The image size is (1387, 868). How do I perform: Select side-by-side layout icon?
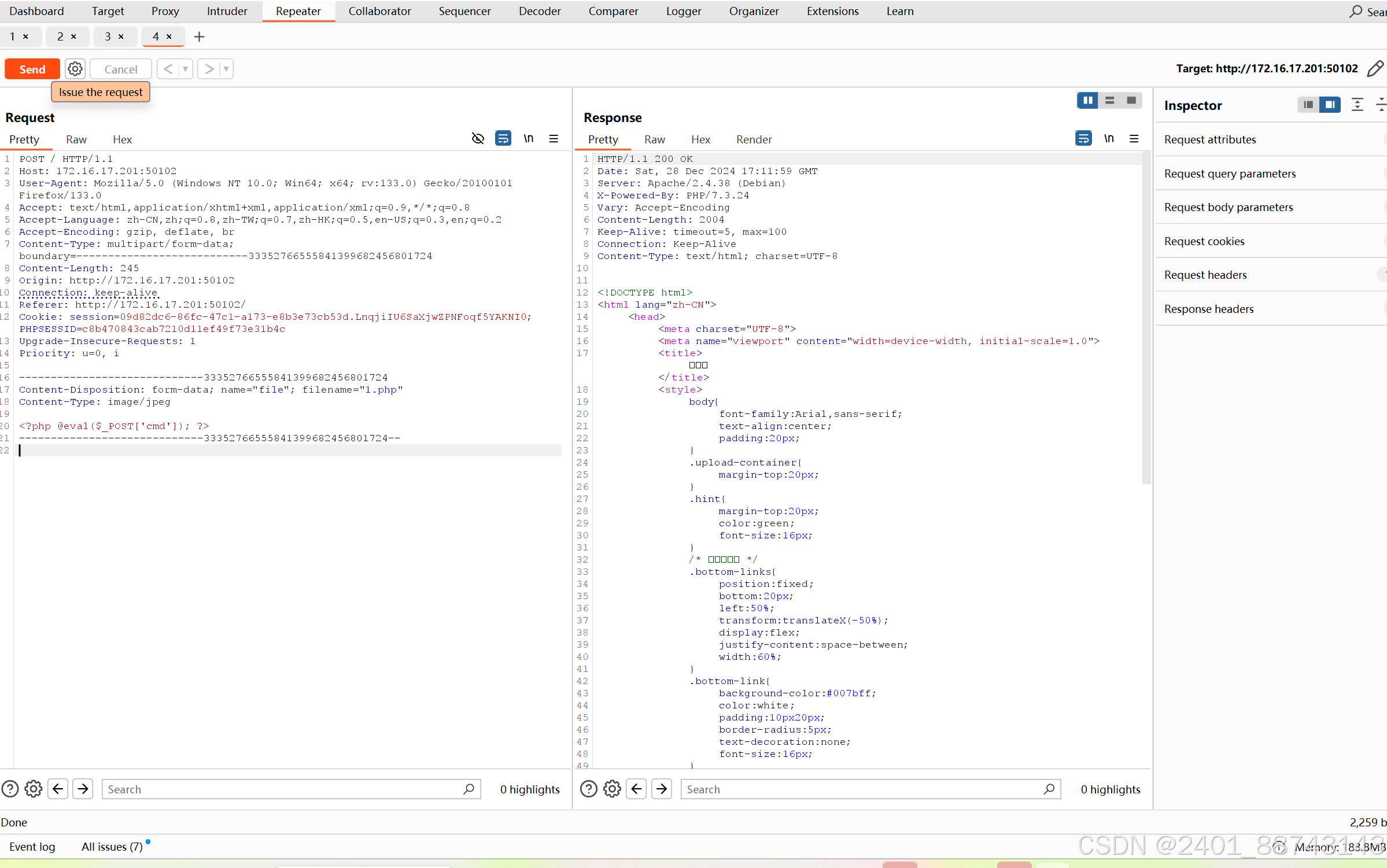point(1087,101)
